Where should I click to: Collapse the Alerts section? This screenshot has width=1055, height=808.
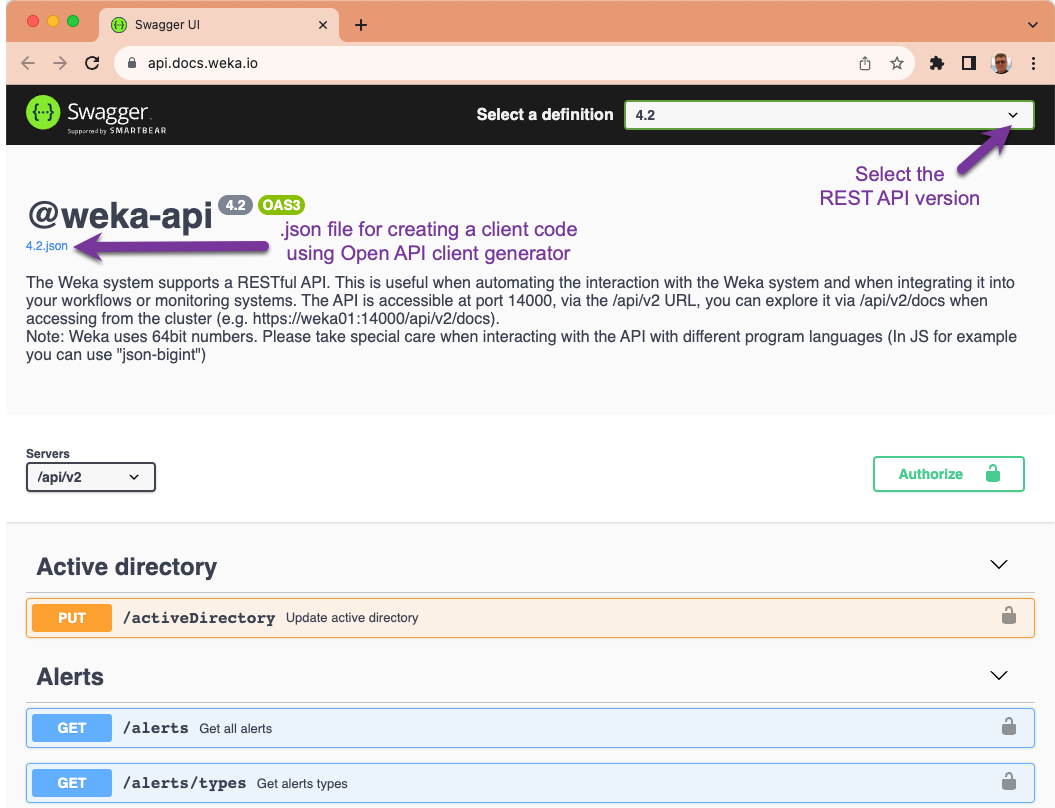click(x=998, y=676)
